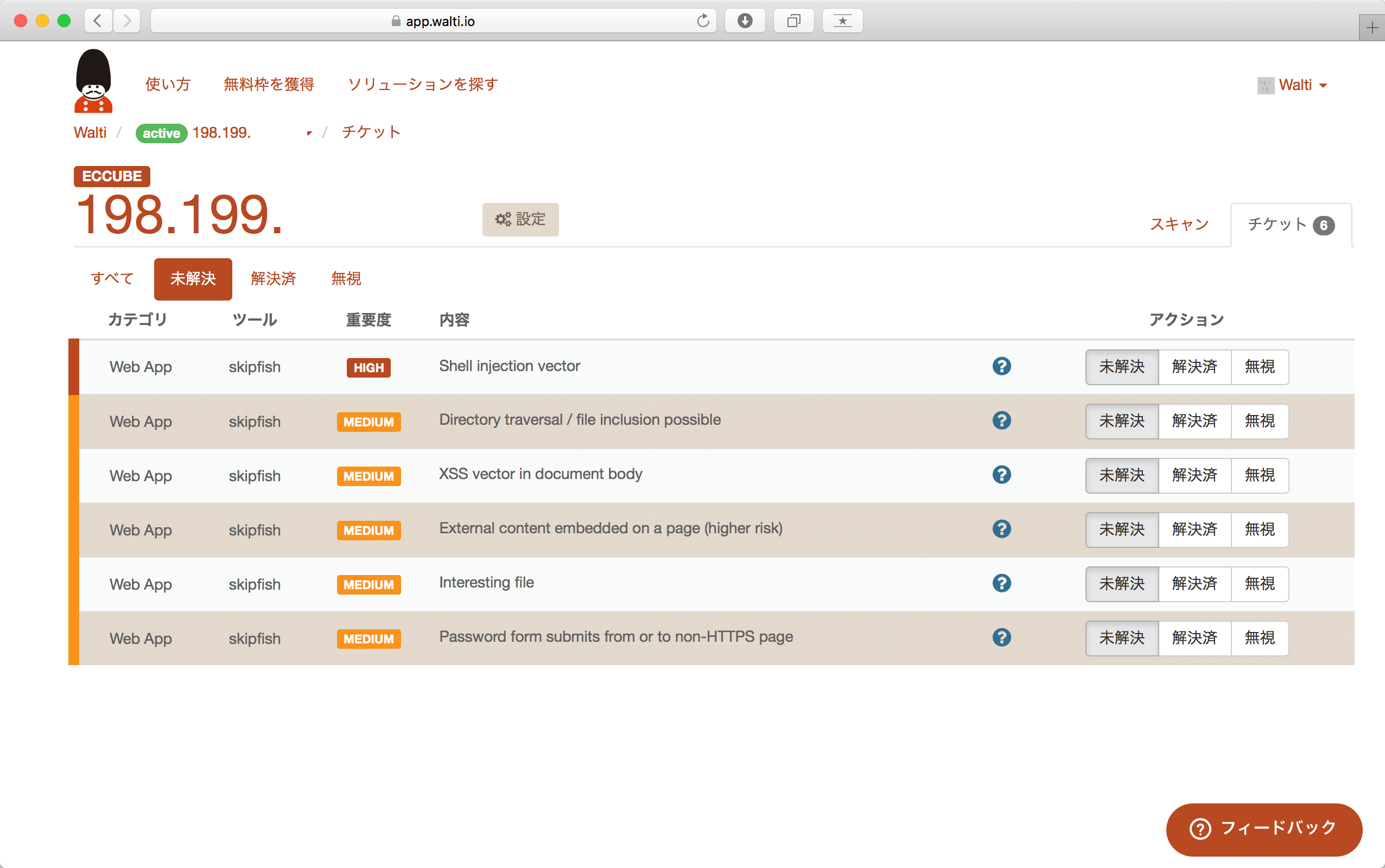Viewport: 1385px width, 868px height.
Task: Open the フィードバック feedback button
Action: [1264, 829]
